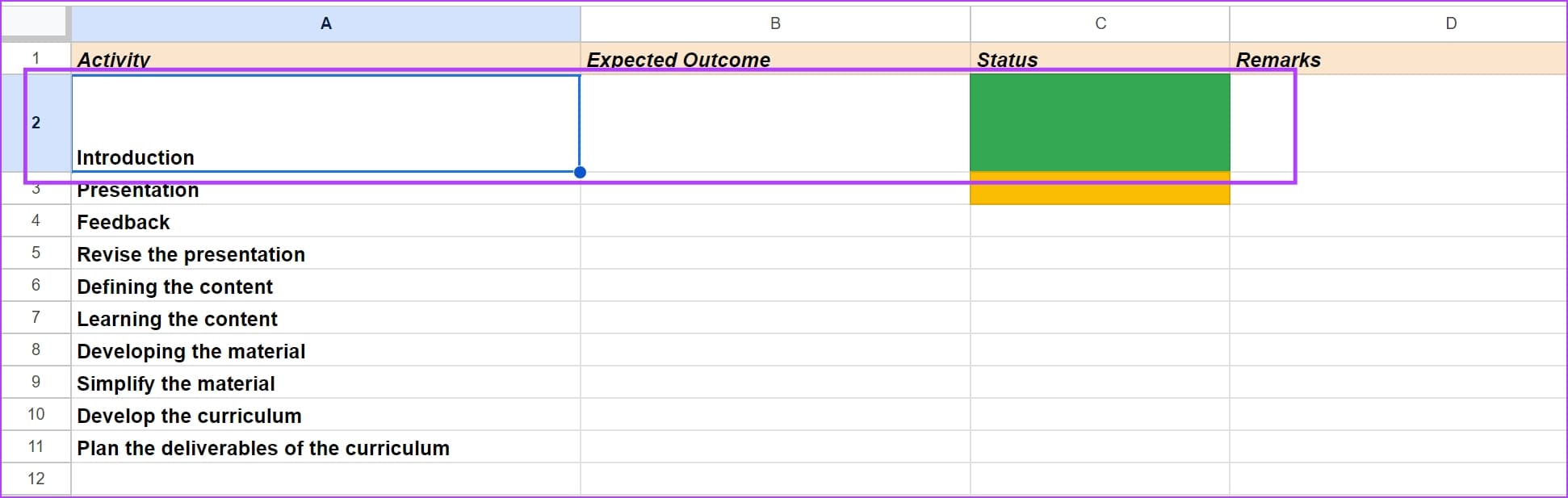Select row 5 header
The image size is (1568, 498).
click(36, 253)
